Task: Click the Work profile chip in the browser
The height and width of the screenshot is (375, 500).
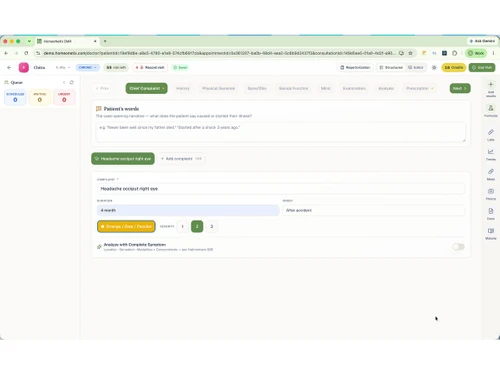Action: pyautogui.click(x=476, y=53)
